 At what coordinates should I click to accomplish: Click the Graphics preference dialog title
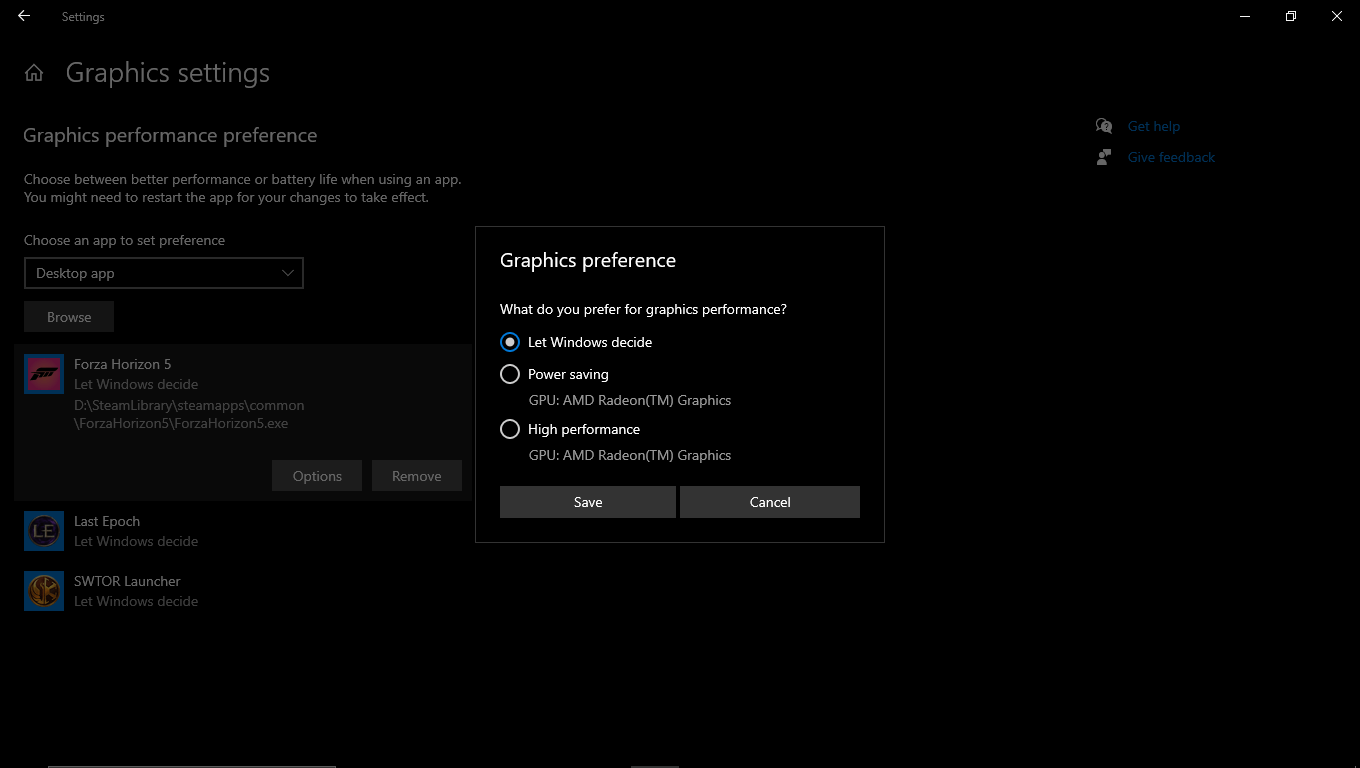588,260
